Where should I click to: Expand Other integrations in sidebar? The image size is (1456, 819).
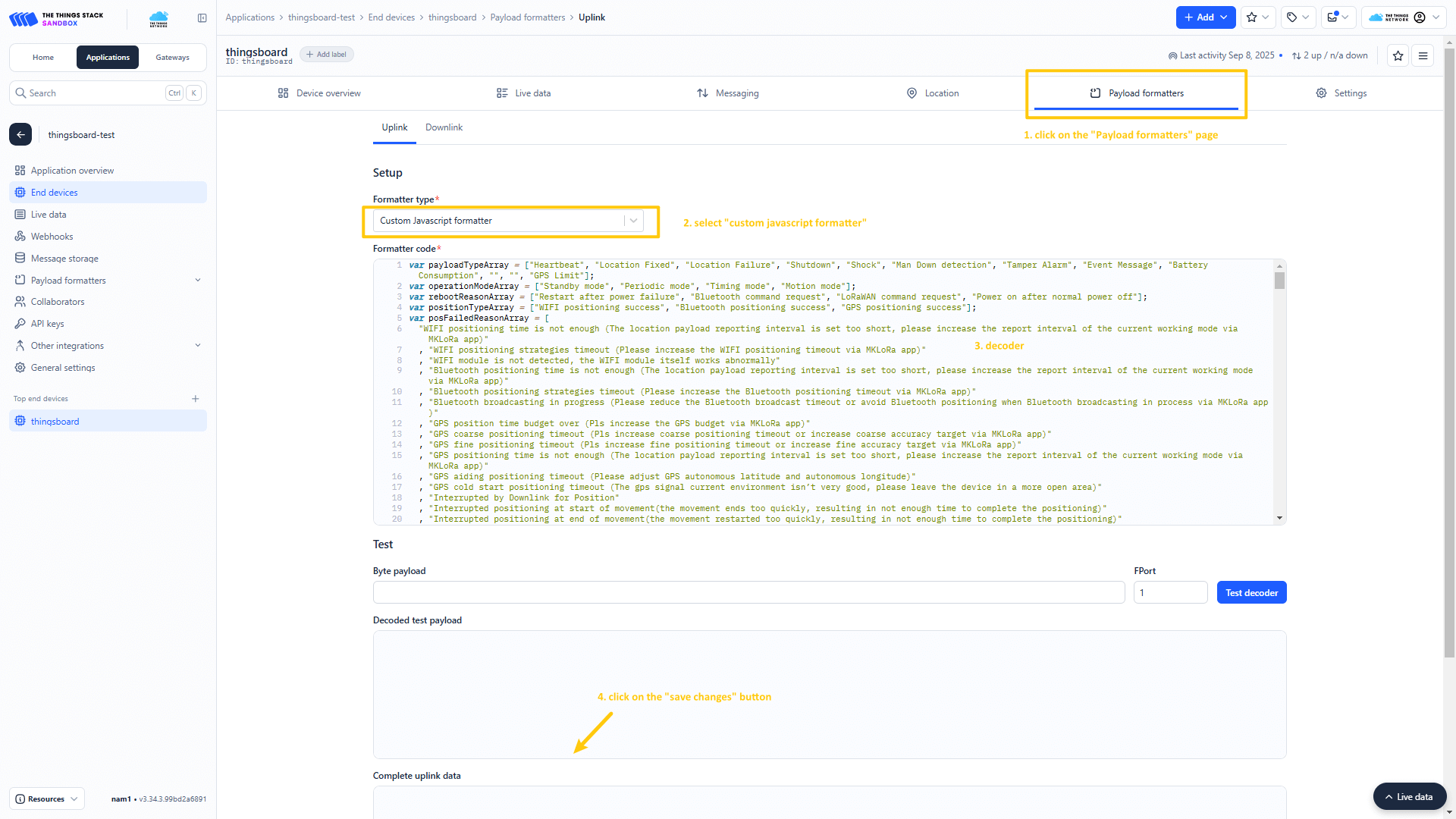click(x=198, y=346)
